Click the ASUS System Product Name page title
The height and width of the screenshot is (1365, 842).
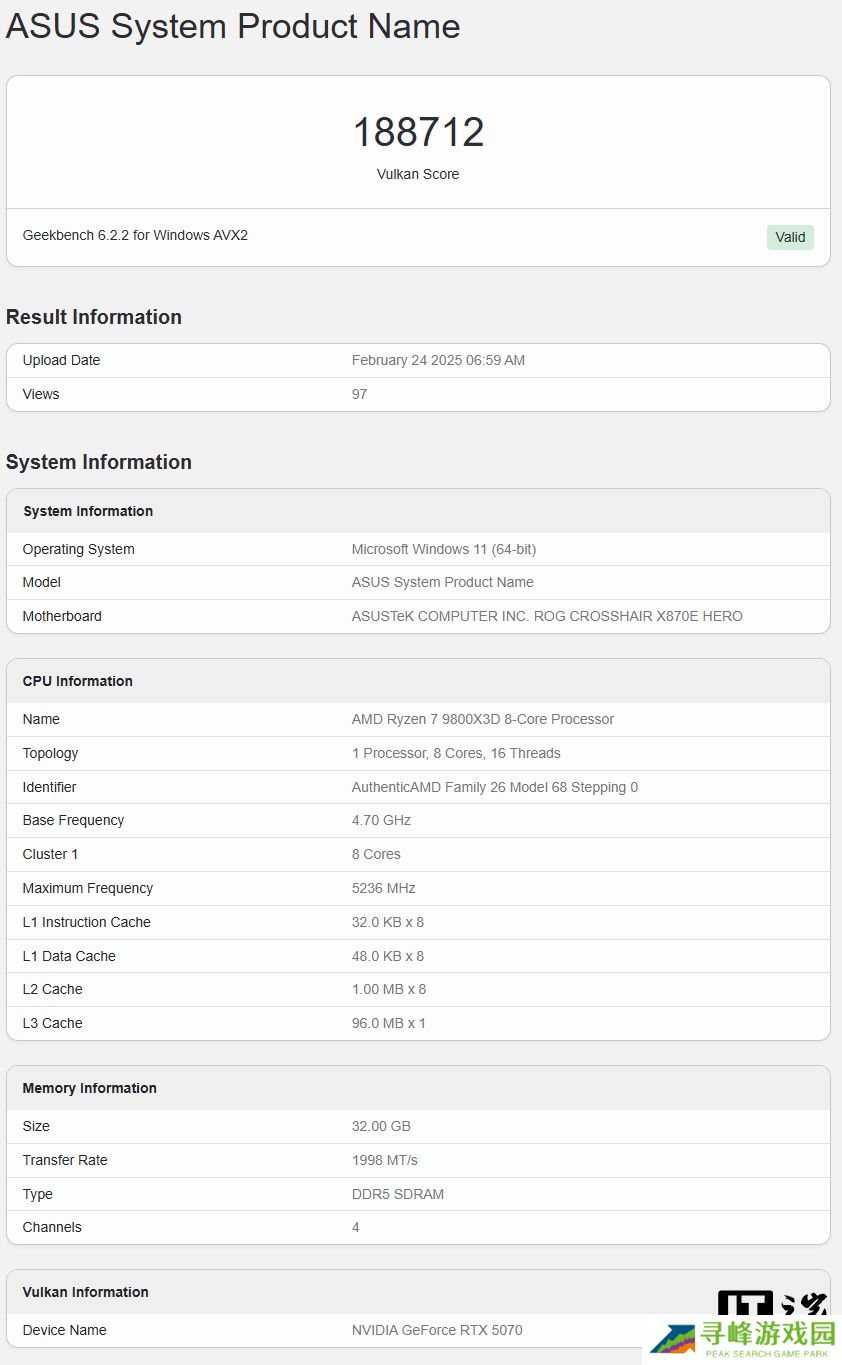233,26
